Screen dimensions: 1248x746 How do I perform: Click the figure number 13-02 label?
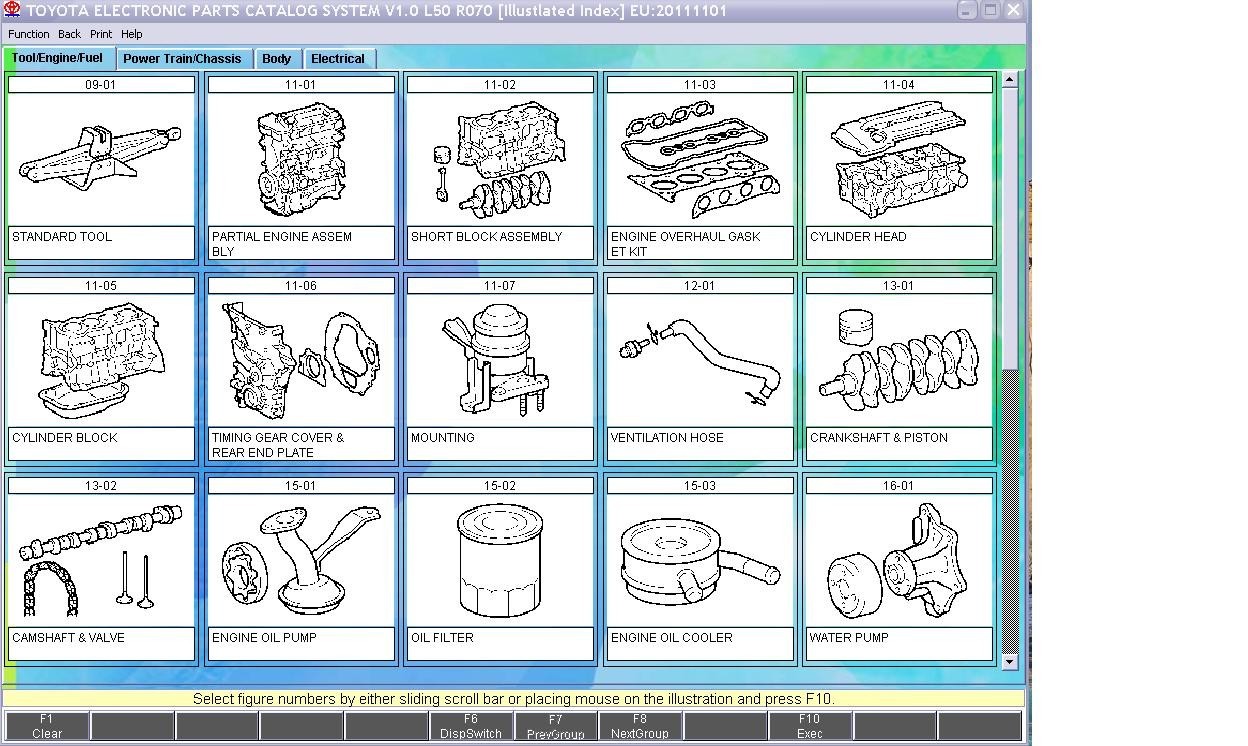coord(101,486)
